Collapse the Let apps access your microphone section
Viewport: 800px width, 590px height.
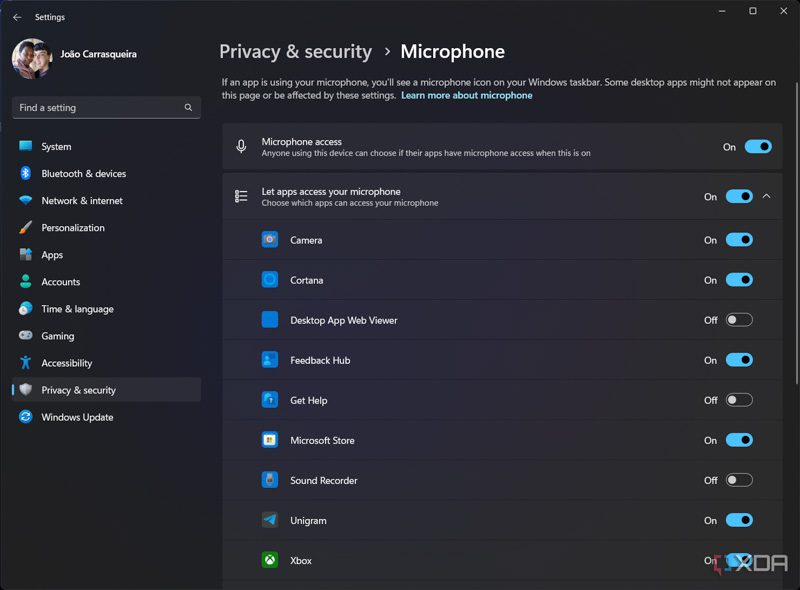(x=766, y=196)
